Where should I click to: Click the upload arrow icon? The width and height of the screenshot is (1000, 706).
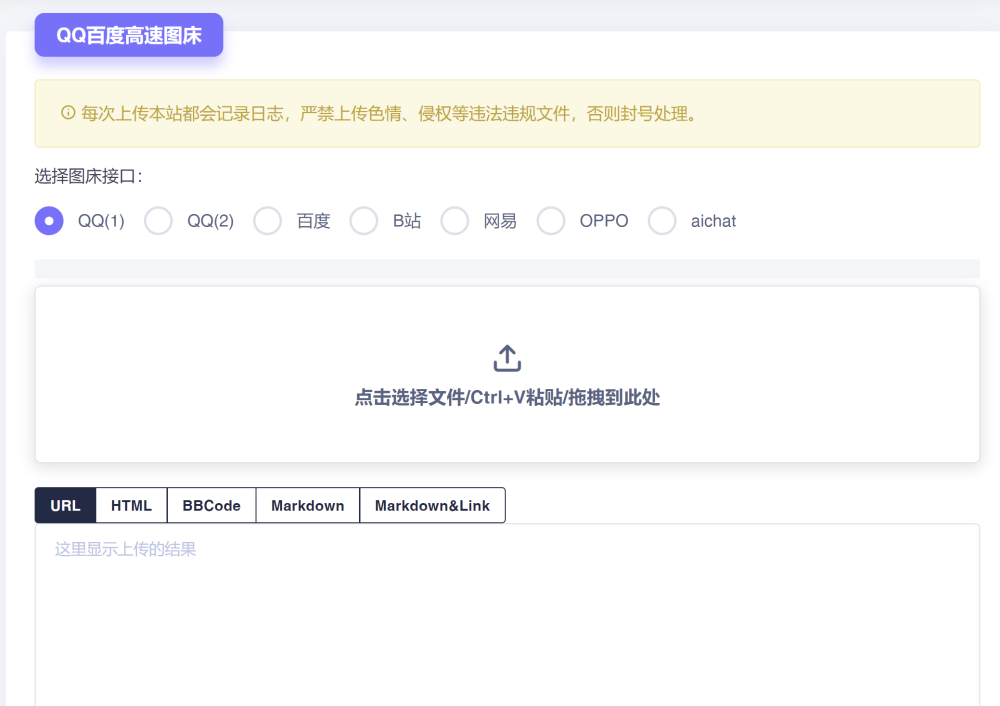507,358
